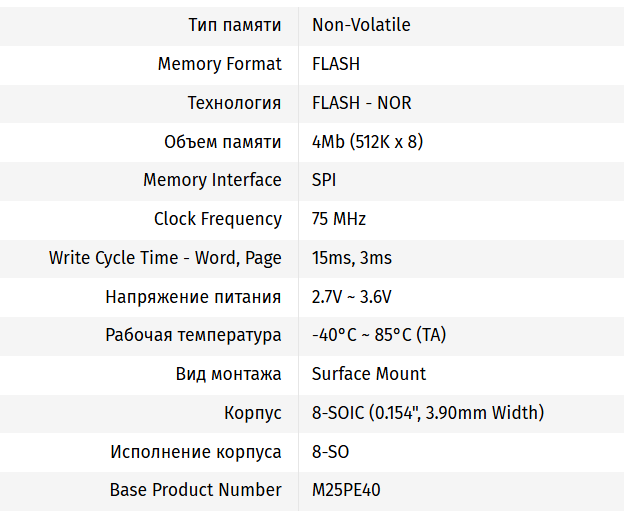The height and width of the screenshot is (517, 624).
Task: Click the 'Технология' row label
Action: [234, 103]
